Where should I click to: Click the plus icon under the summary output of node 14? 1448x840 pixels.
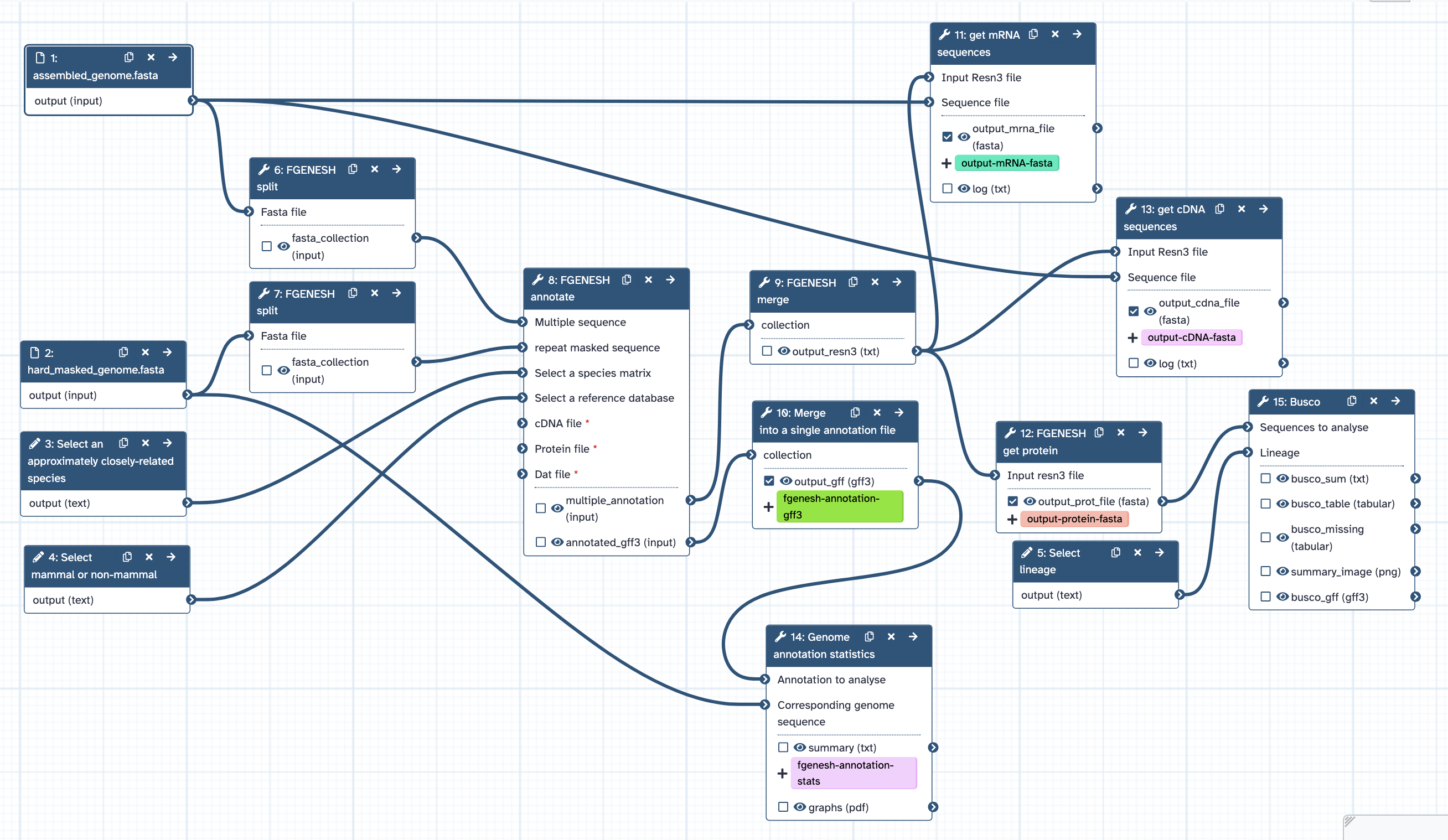782,773
